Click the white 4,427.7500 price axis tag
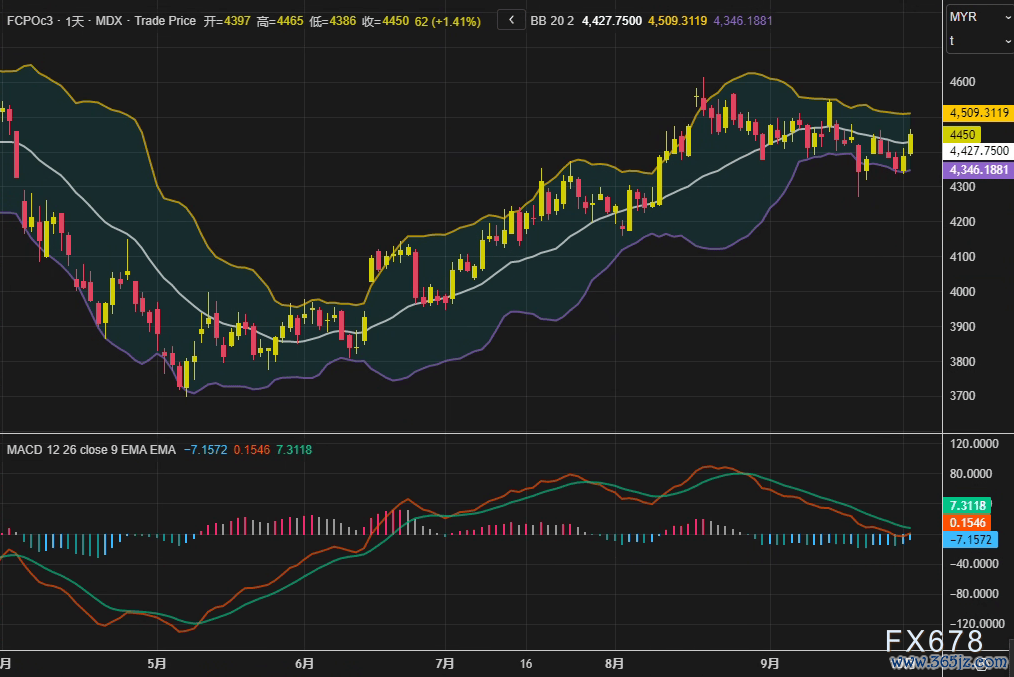Screen dimensions: 1014x677 pos(979,151)
